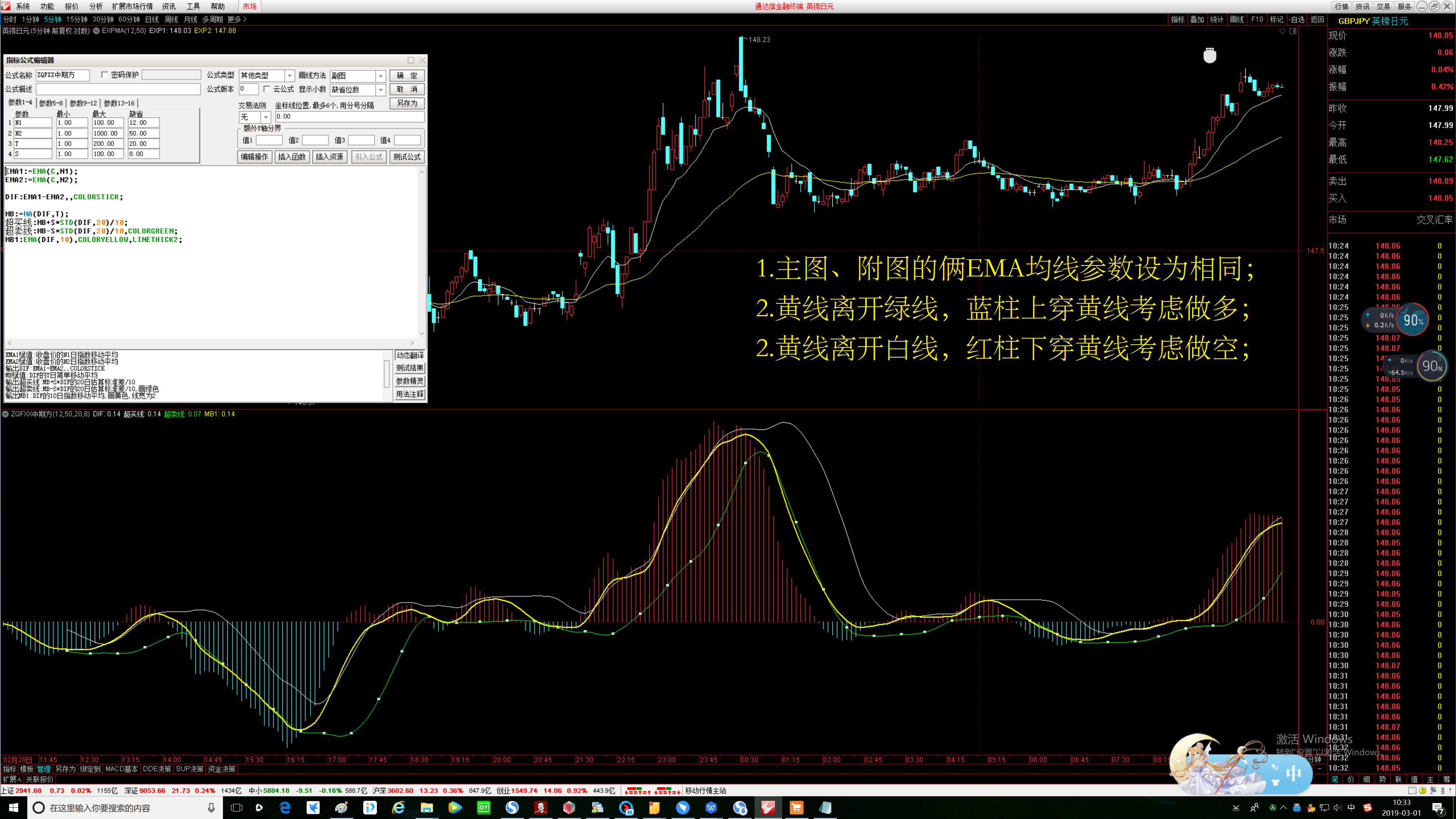This screenshot has width=1456, height=819.
Task: Open the 画线方法 drawing method dropdown
Action: coord(380,76)
